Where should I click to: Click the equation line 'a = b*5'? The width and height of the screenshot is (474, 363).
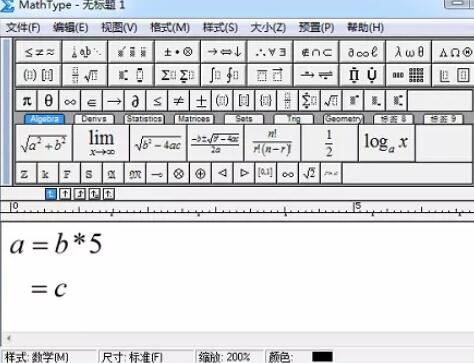pyautogui.click(x=56, y=244)
